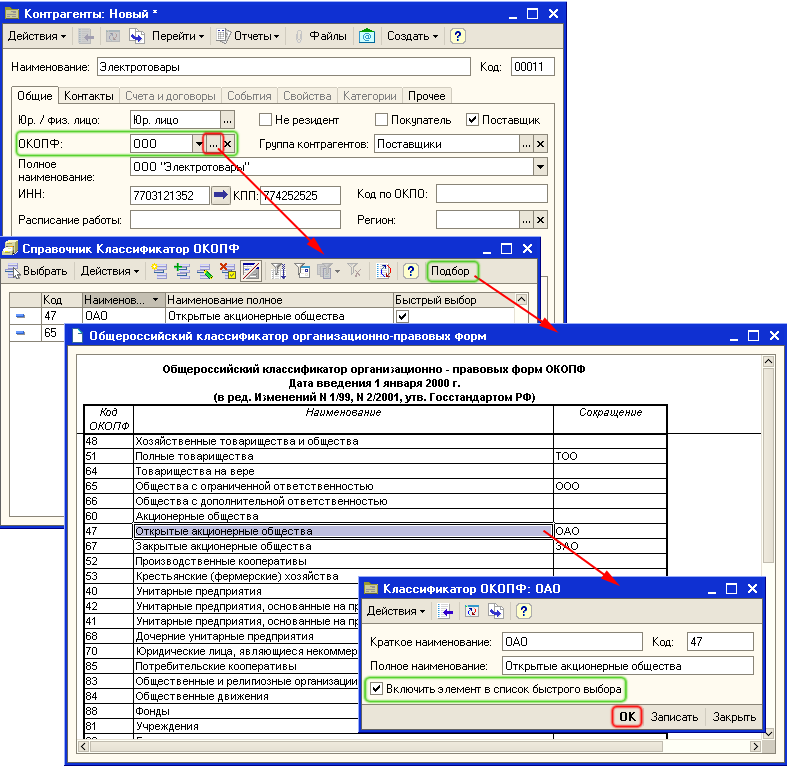The height and width of the screenshot is (767, 787).
Task: Toggle the Не резидент checkbox
Action: [x=265, y=120]
